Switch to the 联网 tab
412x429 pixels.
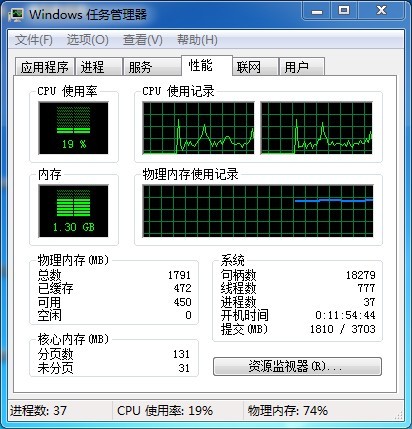[x=255, y=67]
